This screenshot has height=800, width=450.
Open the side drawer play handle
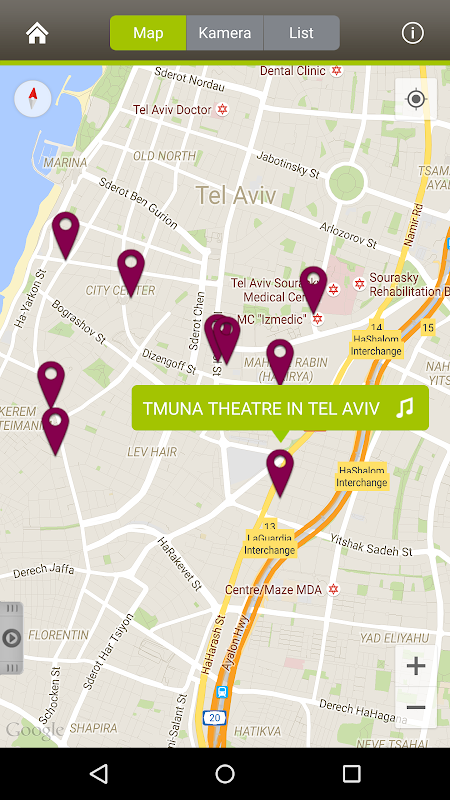tap(11, 638)
